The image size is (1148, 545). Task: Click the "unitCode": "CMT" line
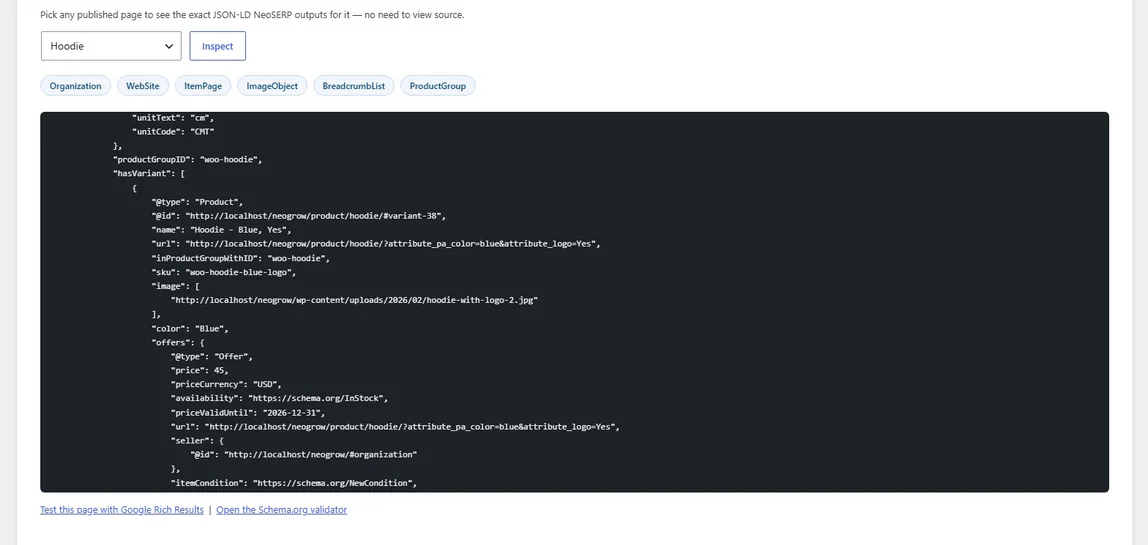174,132
